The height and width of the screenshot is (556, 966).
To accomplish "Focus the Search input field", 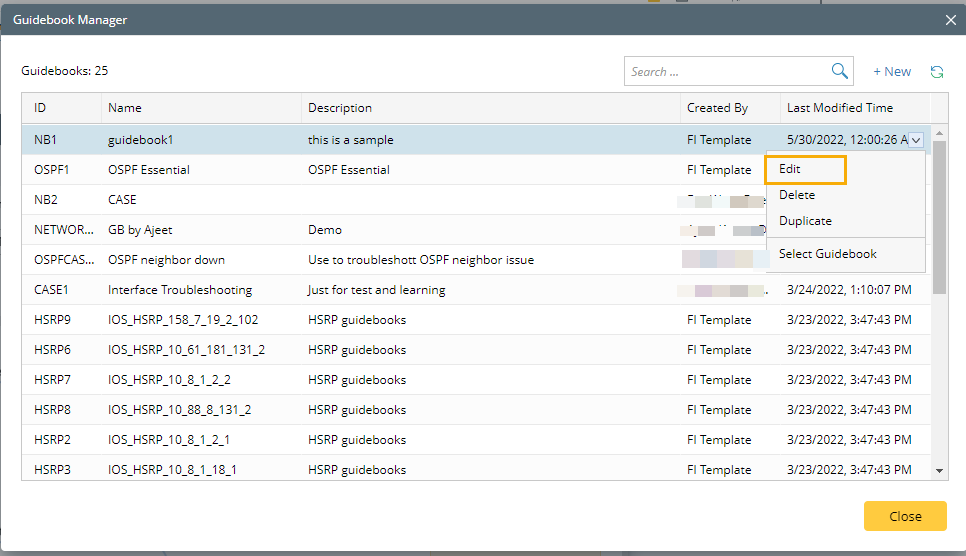I will pyautogui.click(x=727, y=71).
